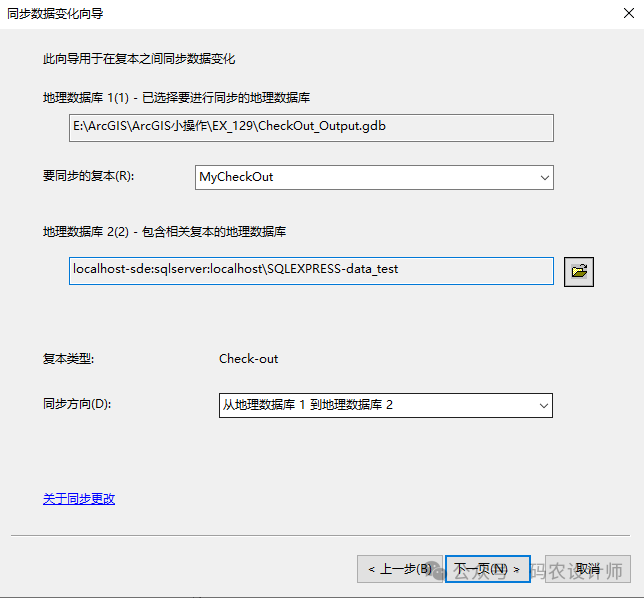Click the 地理数据库 1(1) section heading
The height and width of the screenshot is (598, 644).
pyautogui.click(x=176, y=98)
